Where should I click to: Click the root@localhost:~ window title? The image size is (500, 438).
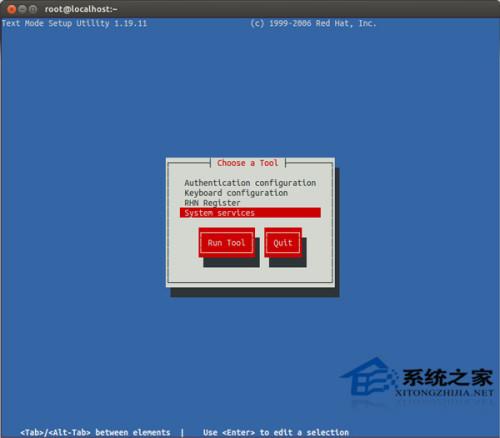81,9
